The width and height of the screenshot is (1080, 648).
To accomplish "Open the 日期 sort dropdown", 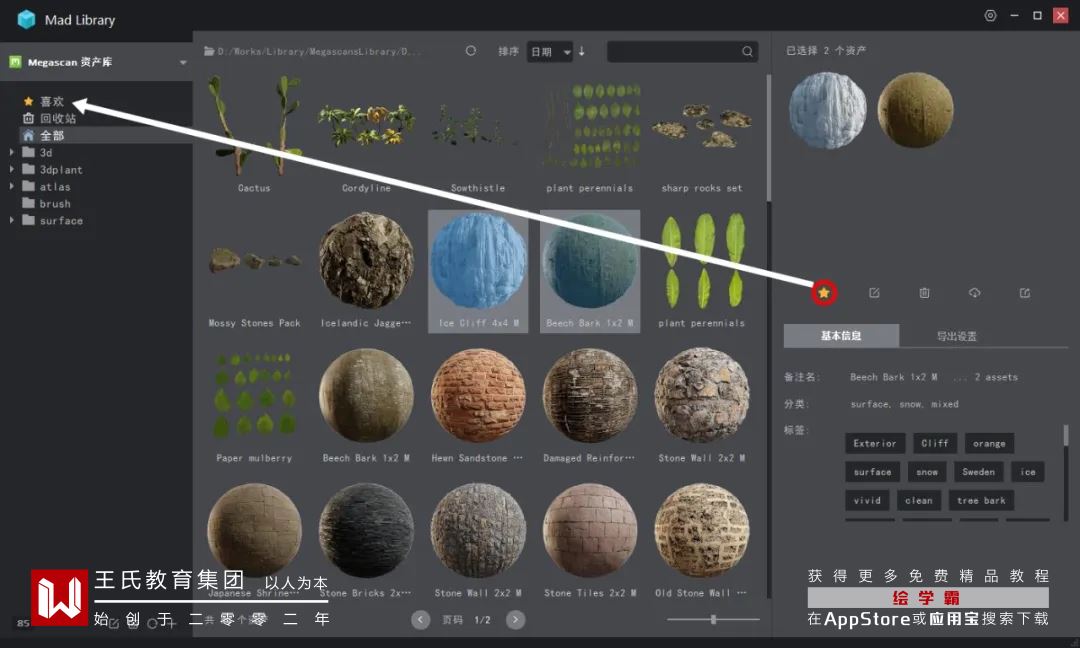I will [x=550, y=52].
